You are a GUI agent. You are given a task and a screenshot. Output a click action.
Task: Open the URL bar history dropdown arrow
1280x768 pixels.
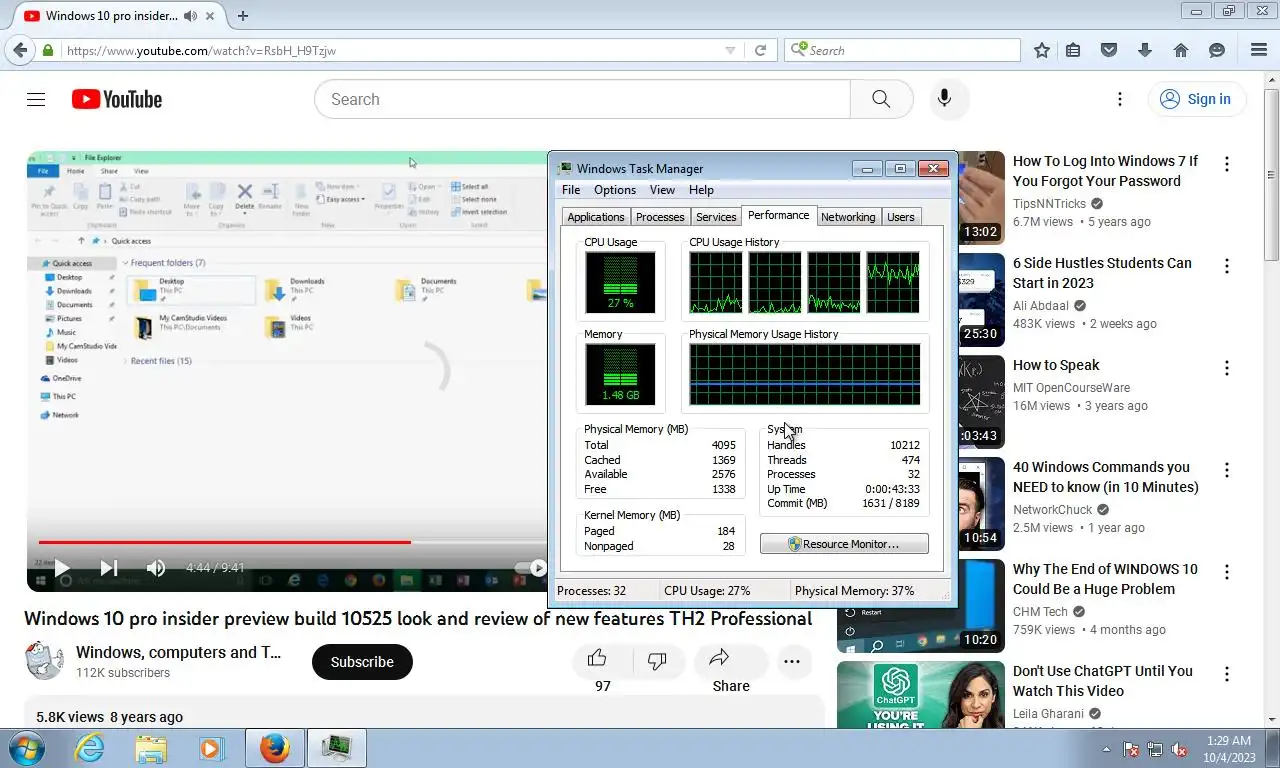(x=730, y=50)
